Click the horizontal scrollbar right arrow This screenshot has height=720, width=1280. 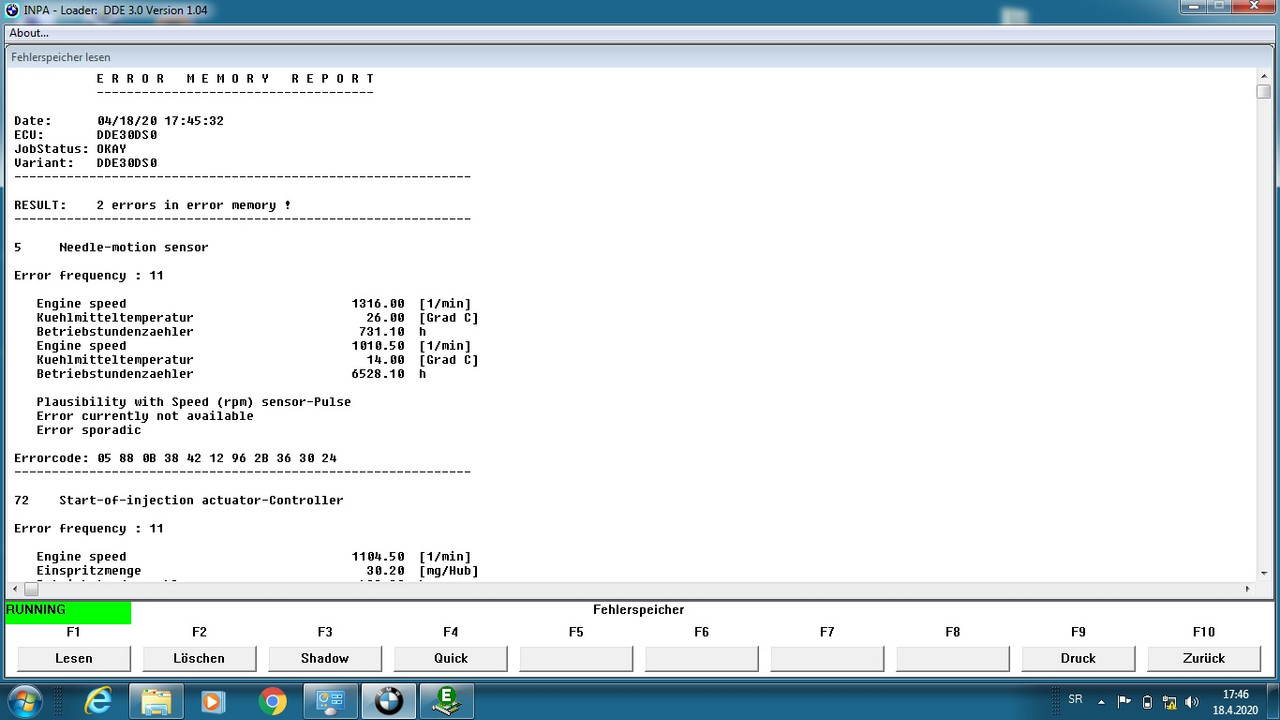[x=1247, y=589]
